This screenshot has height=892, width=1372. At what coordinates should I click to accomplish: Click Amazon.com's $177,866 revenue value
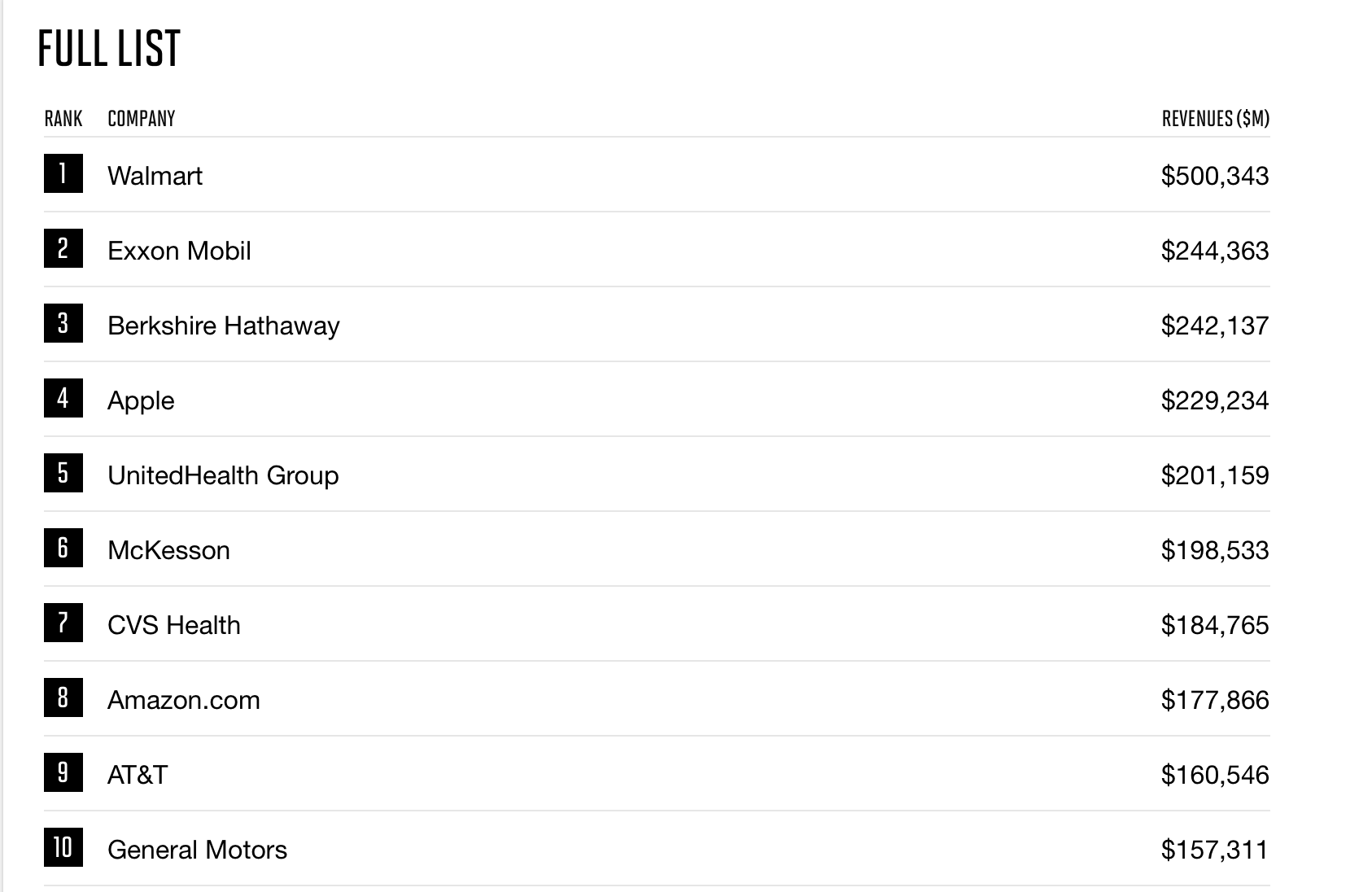pyautogui.click(x=1215, y=700)
